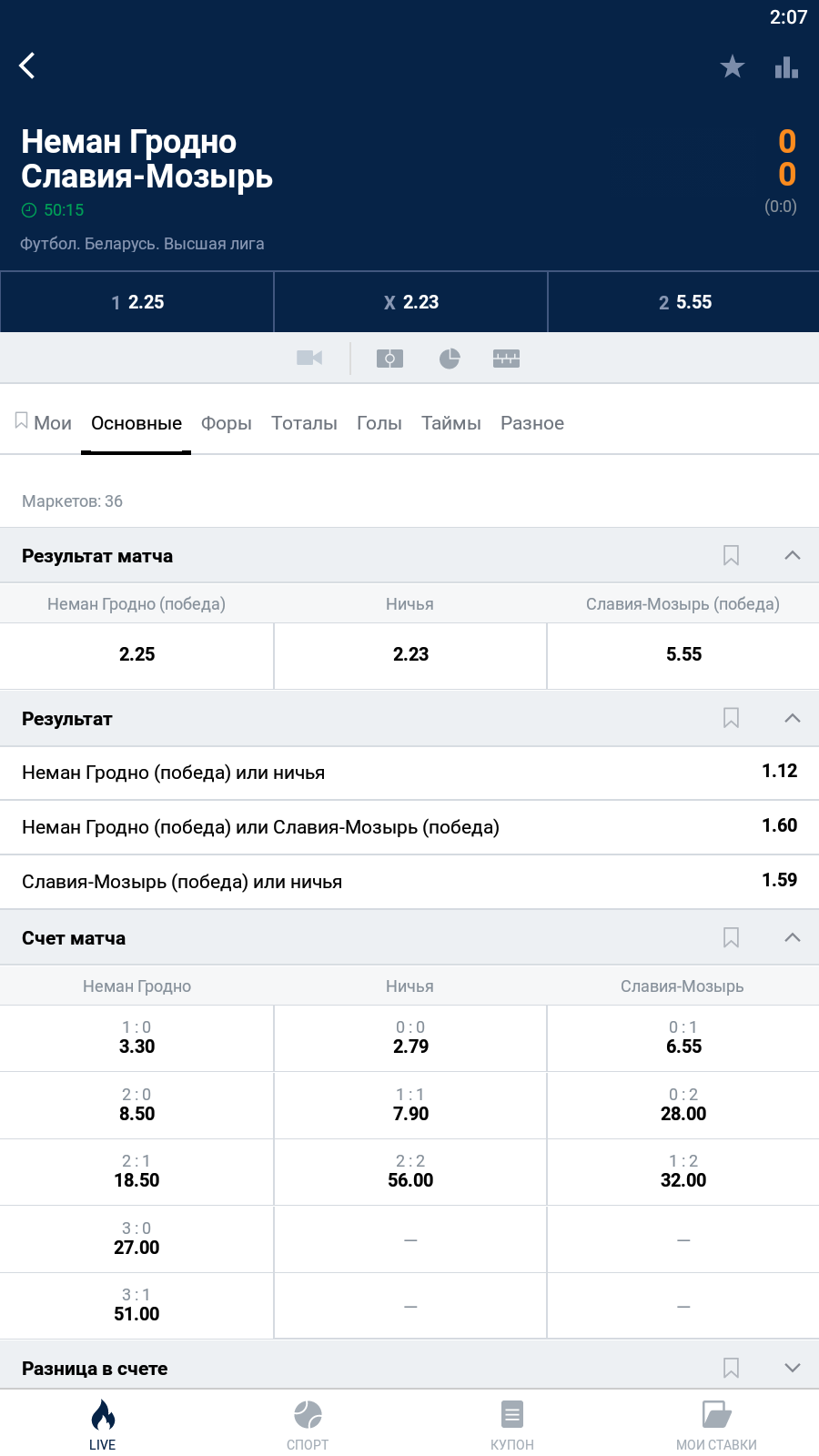Open match statistics bar chart icon
This screenshot has width=819, height=1456.
pos(786,66)
